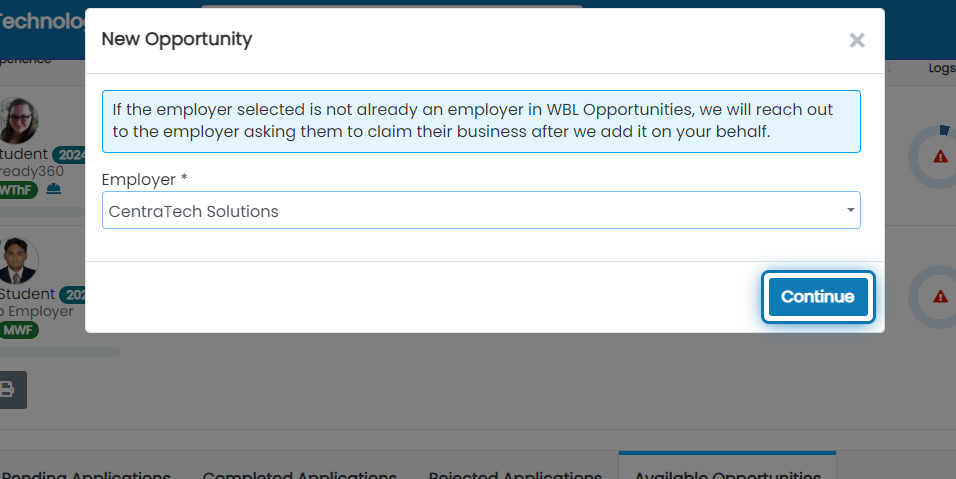Switch to the Pending Applications tab
Viewport: 956px width, 479px height.
86,474
